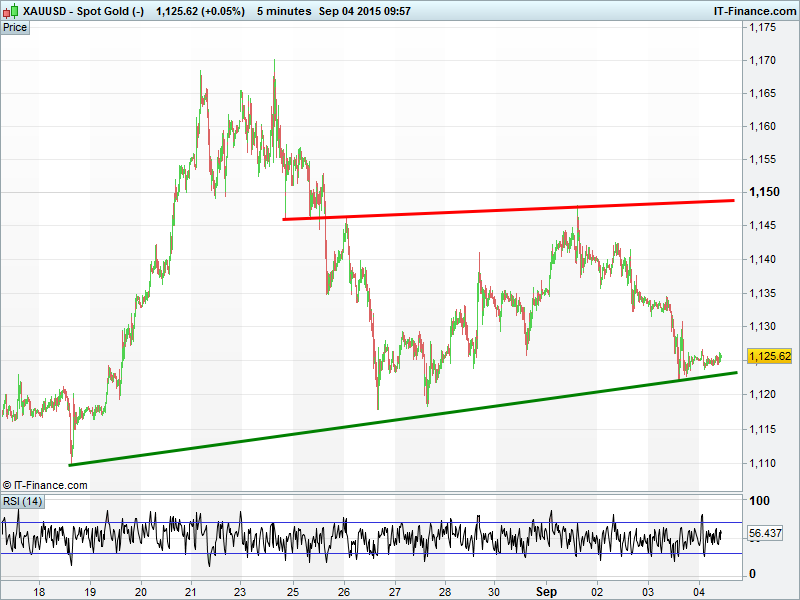
Task: Click the Sep 04 2015 09:57 timestamp
Action: 363,10
